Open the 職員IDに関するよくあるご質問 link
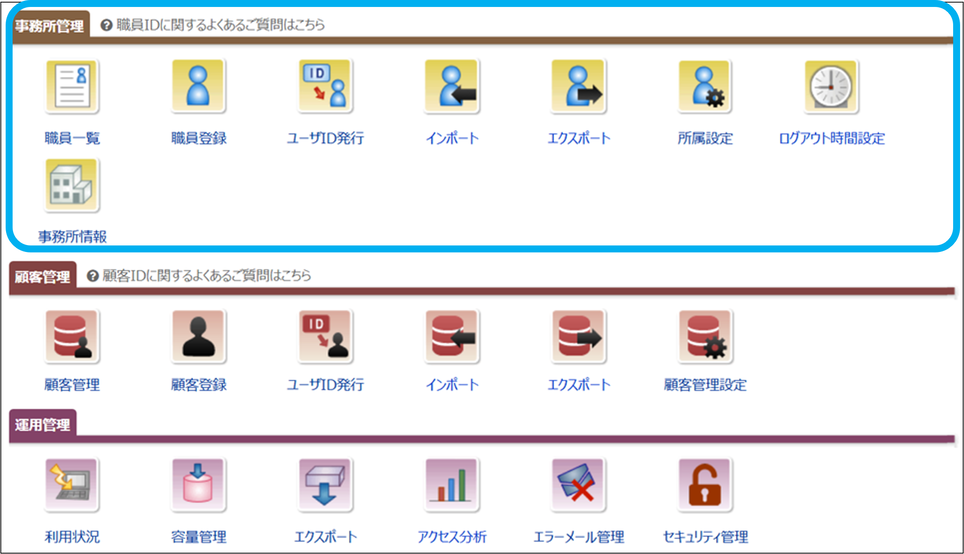Image resolution: width=964 pixels, height=554 pixels. [220, 25]
